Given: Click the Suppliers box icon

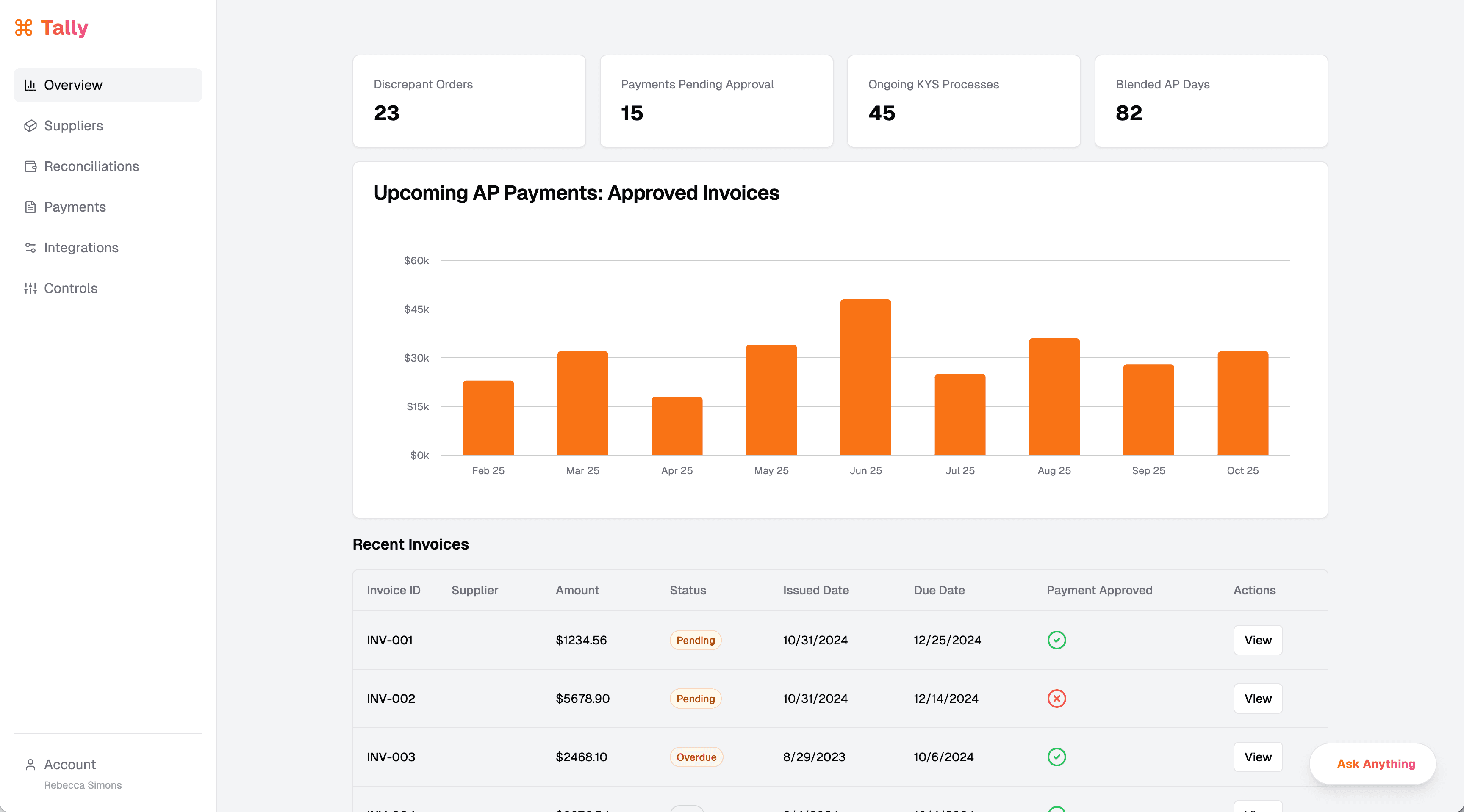Looking at the screenshot, I should [x=30, y=125].
